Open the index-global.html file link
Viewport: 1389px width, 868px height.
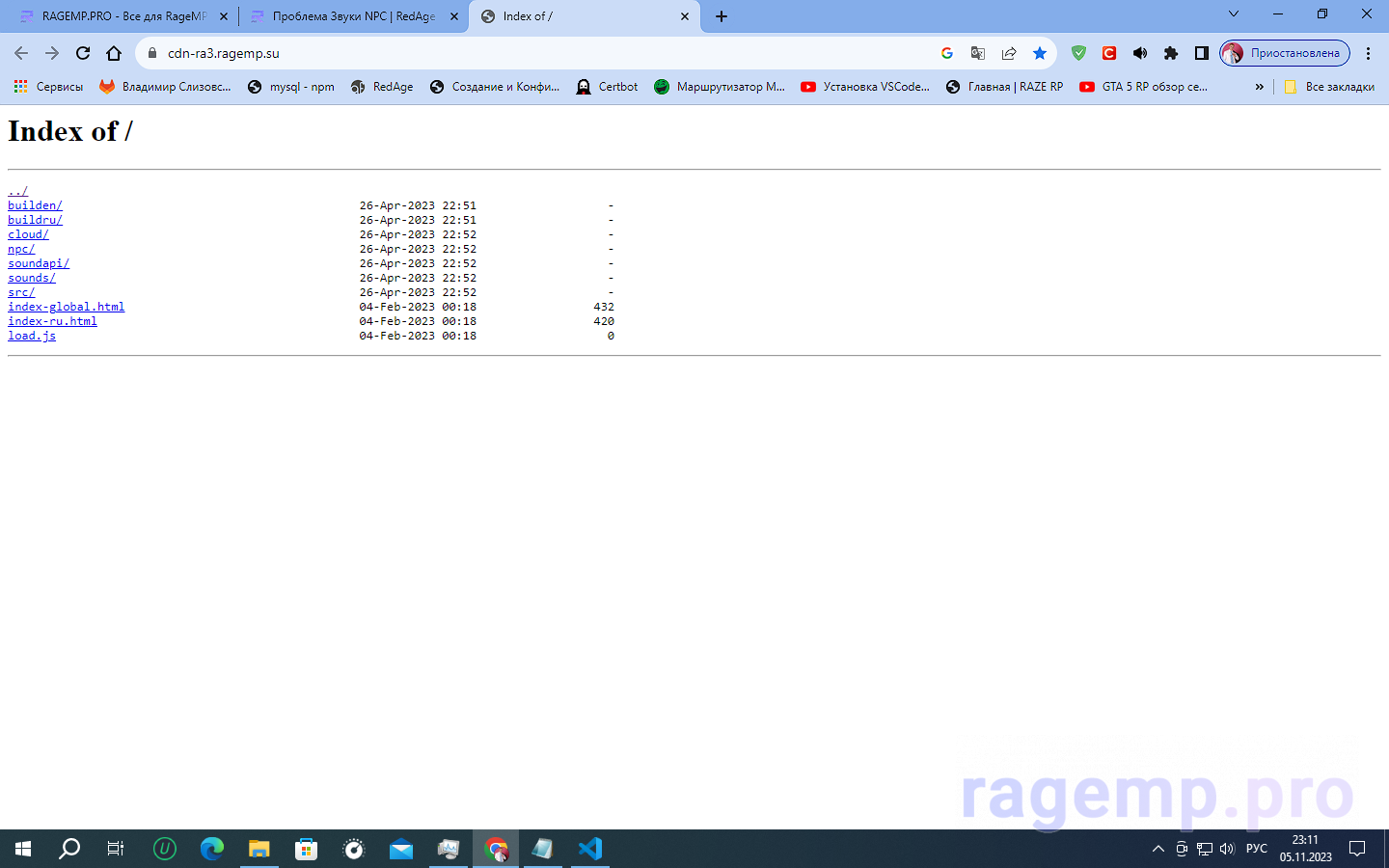pyautogui.click(x=66, y=307)
